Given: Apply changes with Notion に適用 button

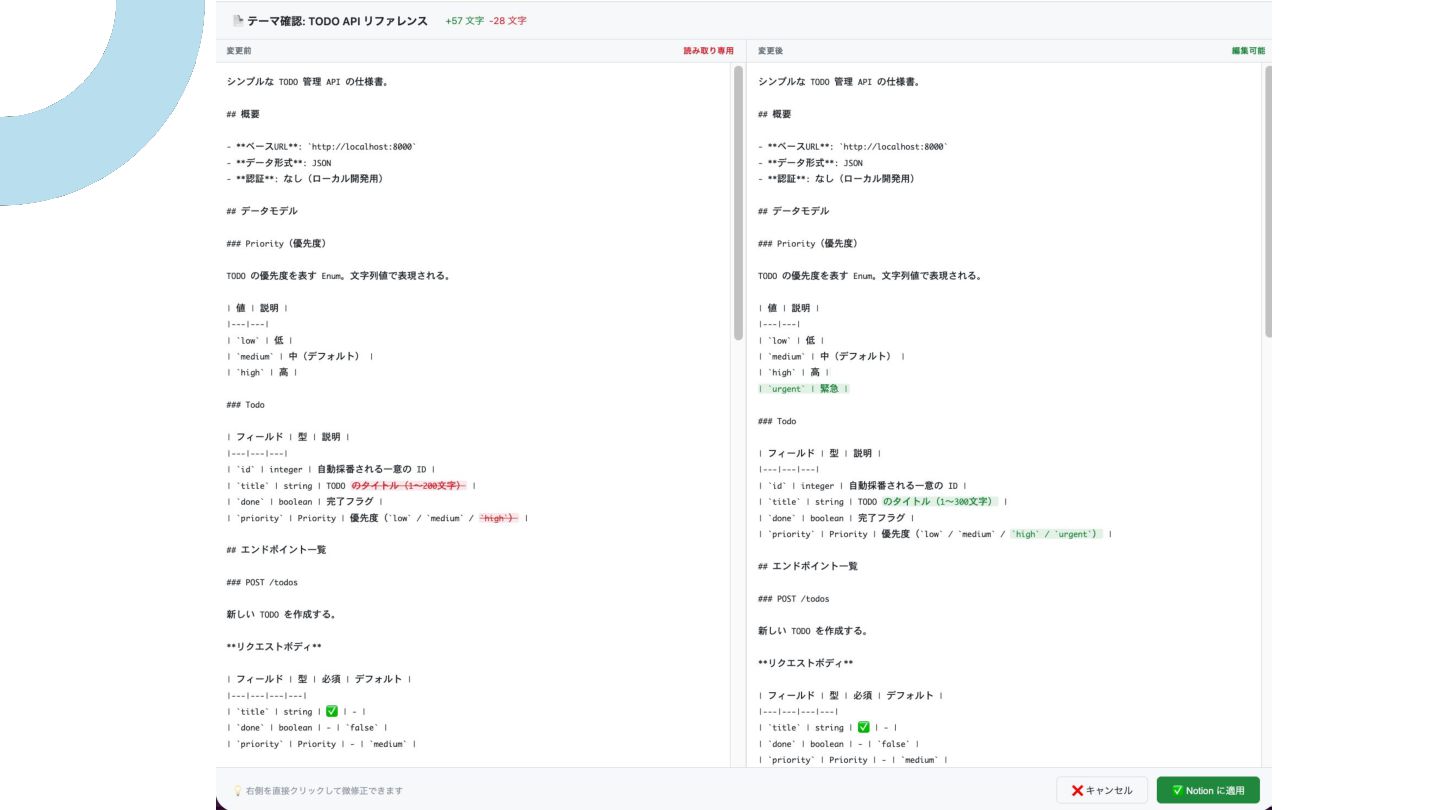Looking at the screenshot, I should point(1208,790).
